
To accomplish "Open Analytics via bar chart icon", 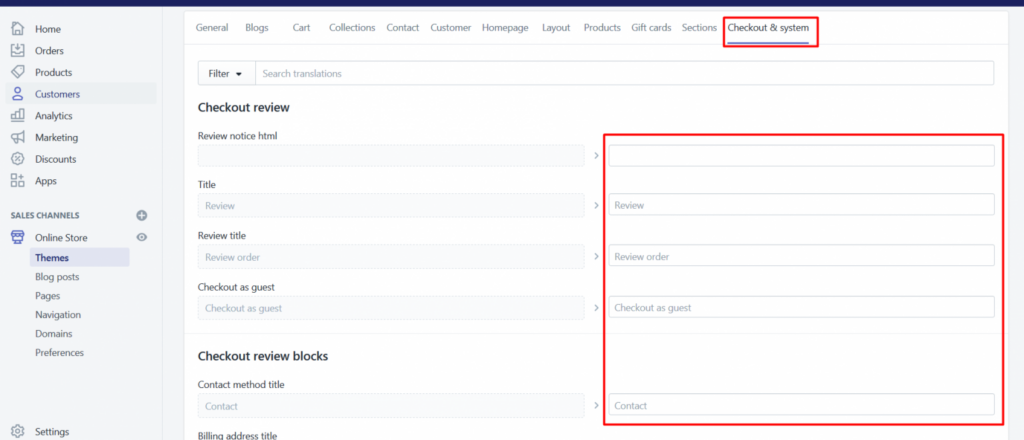I will (x=17, y=116).
